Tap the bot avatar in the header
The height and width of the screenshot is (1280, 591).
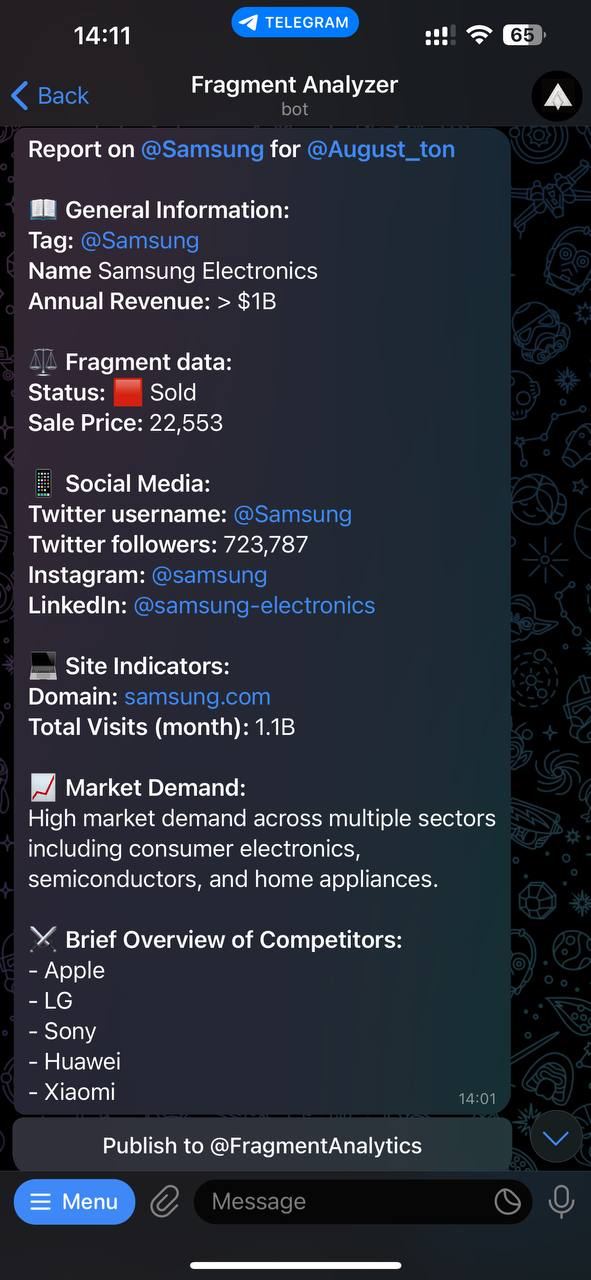click(x=558, y=96)
